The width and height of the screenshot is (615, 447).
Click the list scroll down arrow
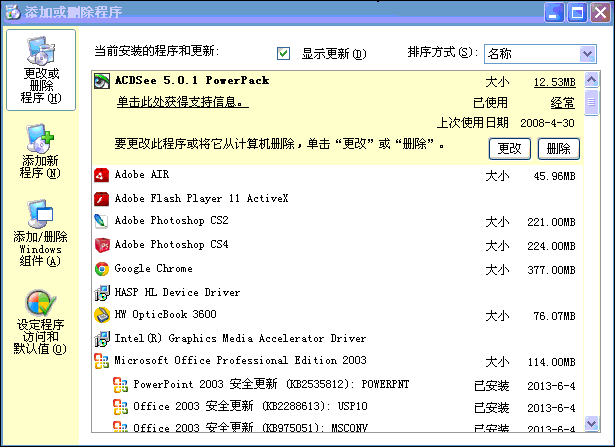pyautogui.click(x=591, y=423)
